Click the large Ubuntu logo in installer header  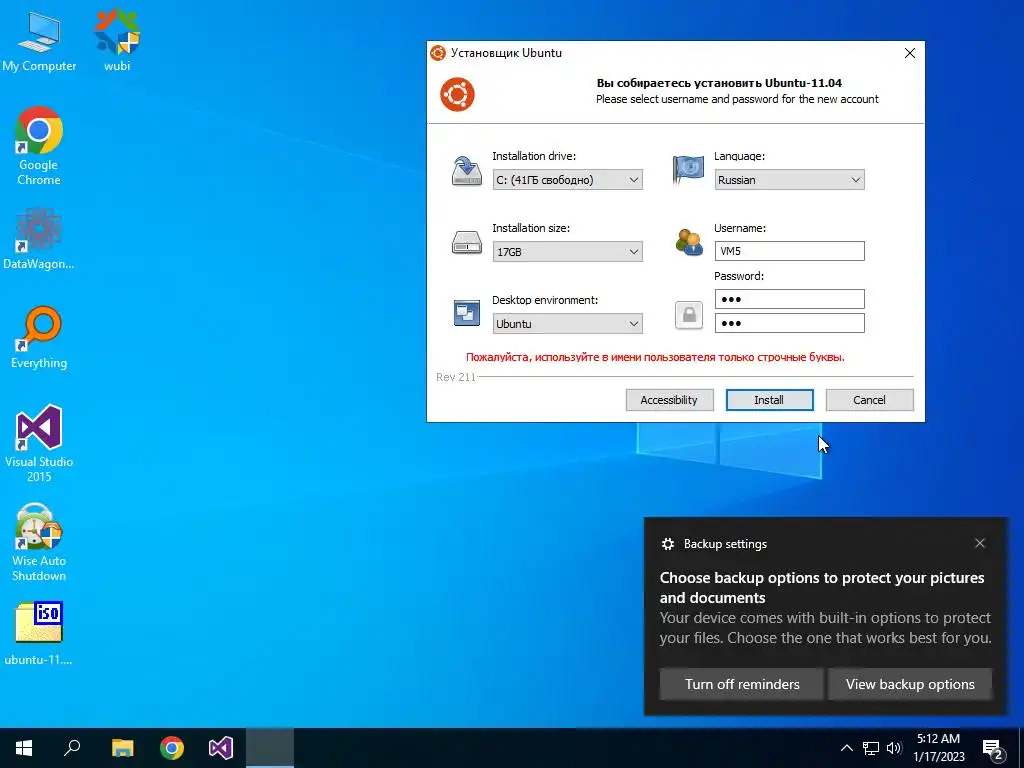[457, 94]
